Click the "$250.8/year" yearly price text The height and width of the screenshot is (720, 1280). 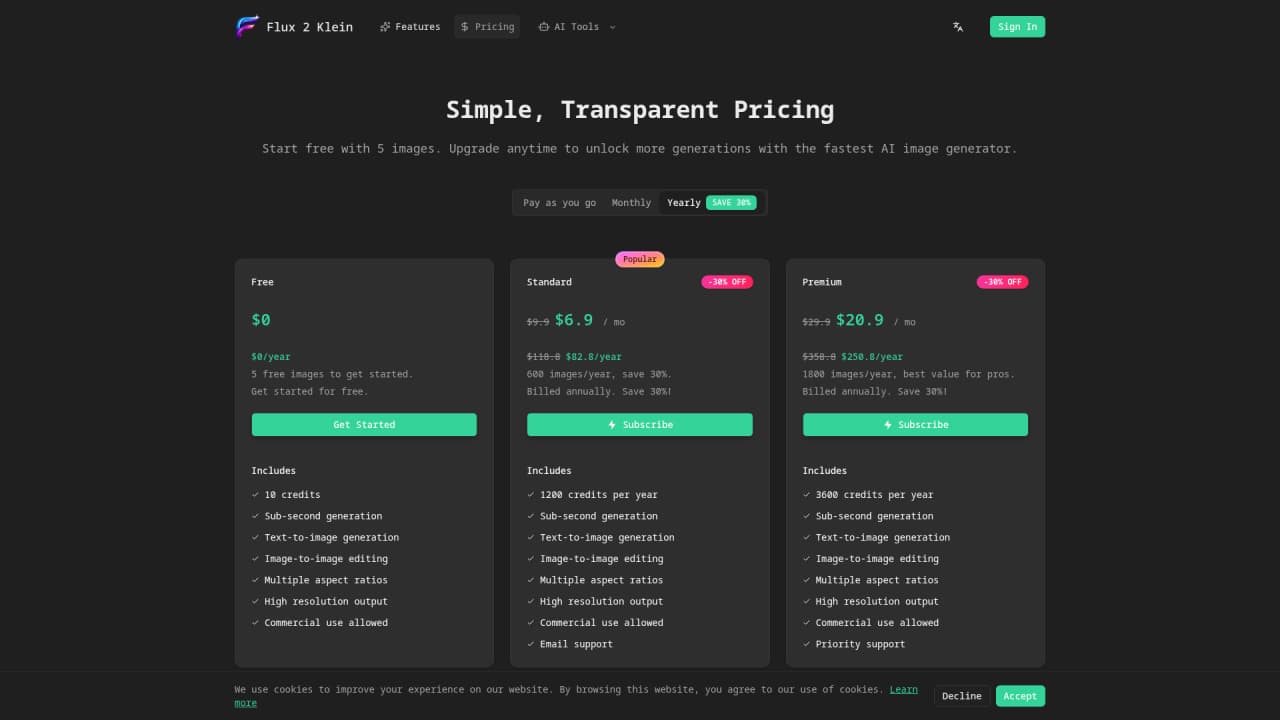click(x=873, y=357)
